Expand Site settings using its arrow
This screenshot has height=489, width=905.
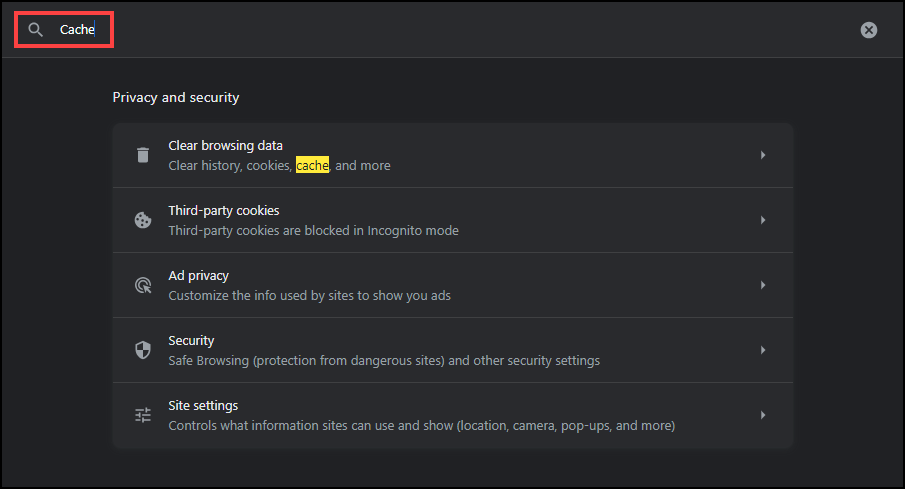click(763, 415)
